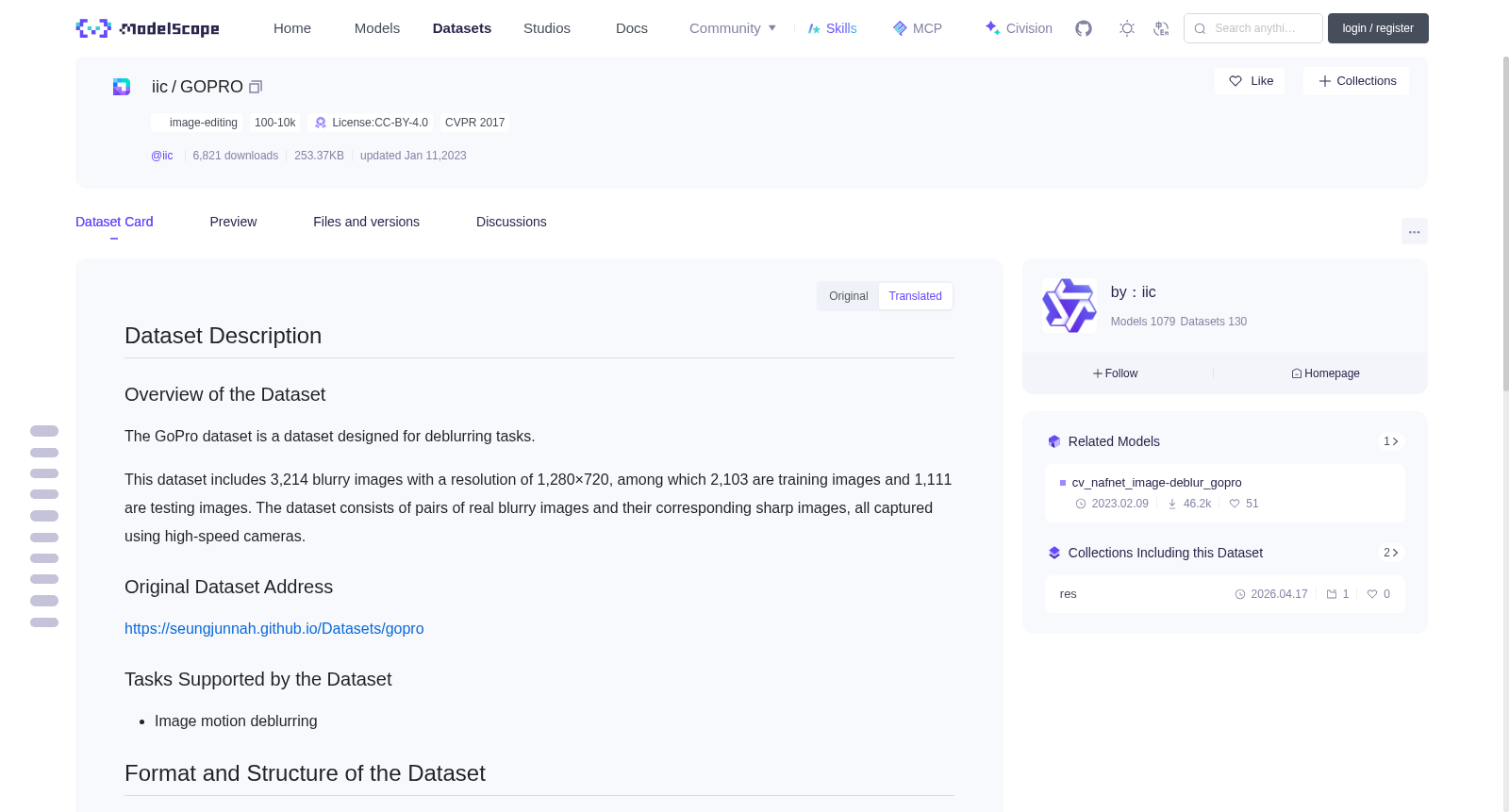Viewport: 1509px width, 812px height.
Task: Click the image-editing tag
Action: pos(196,123)
